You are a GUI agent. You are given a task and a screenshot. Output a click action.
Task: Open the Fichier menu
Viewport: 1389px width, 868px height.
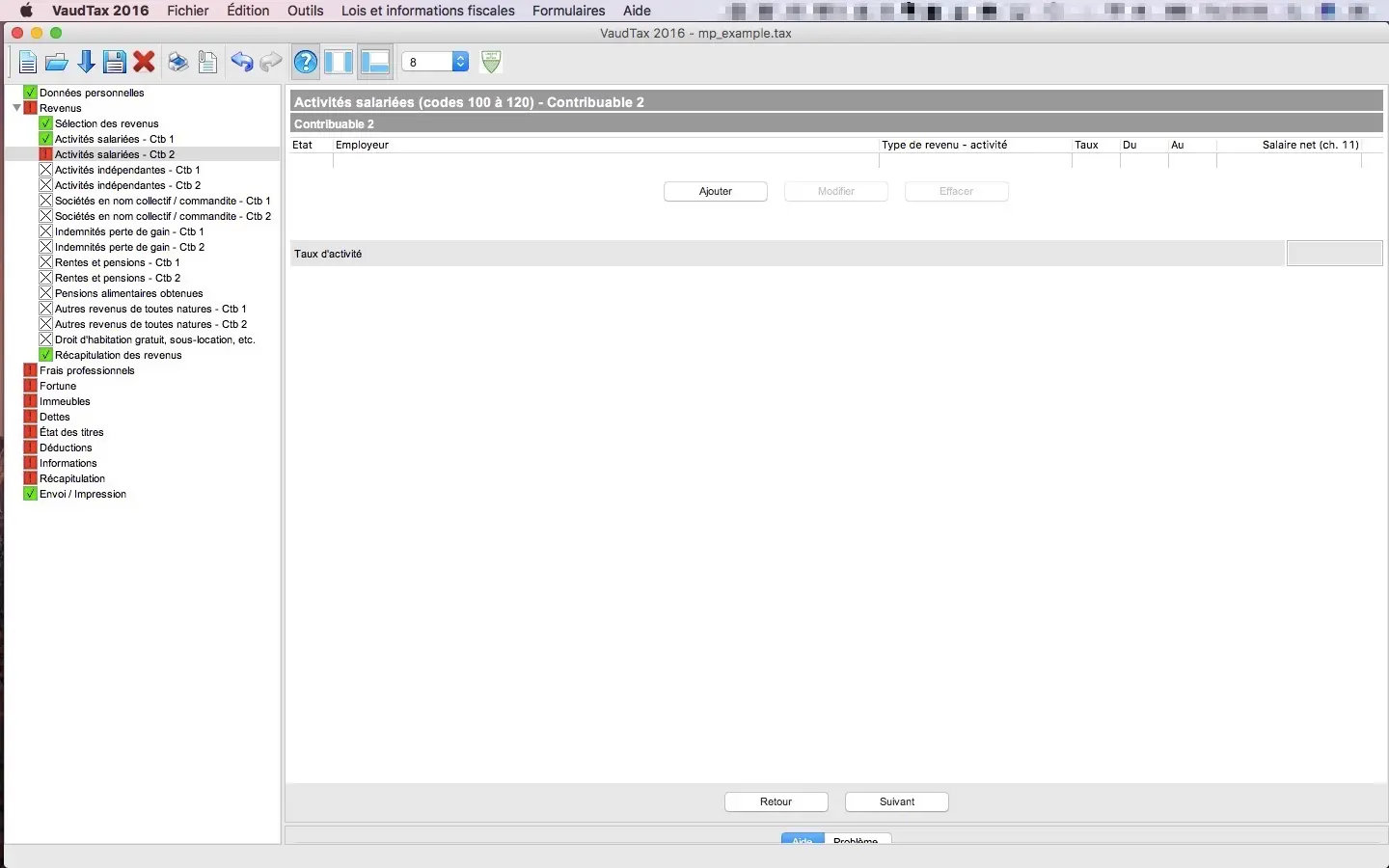[x=188, y=11]
